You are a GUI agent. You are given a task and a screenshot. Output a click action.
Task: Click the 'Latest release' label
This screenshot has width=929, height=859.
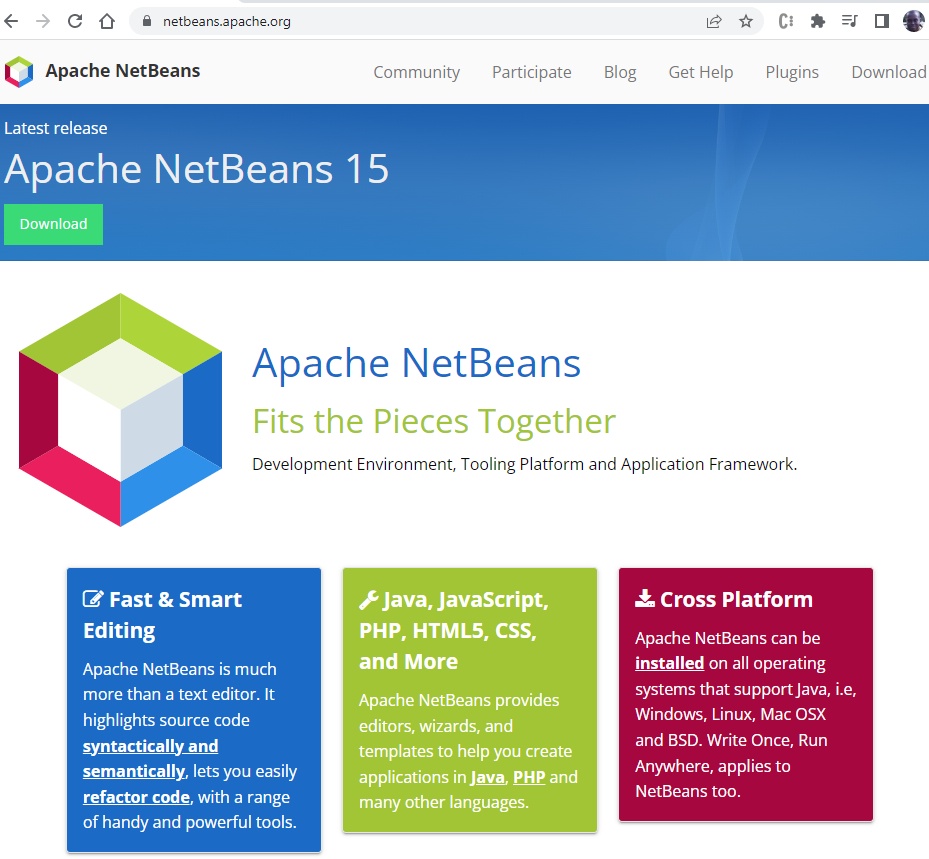tap(56, 128)
